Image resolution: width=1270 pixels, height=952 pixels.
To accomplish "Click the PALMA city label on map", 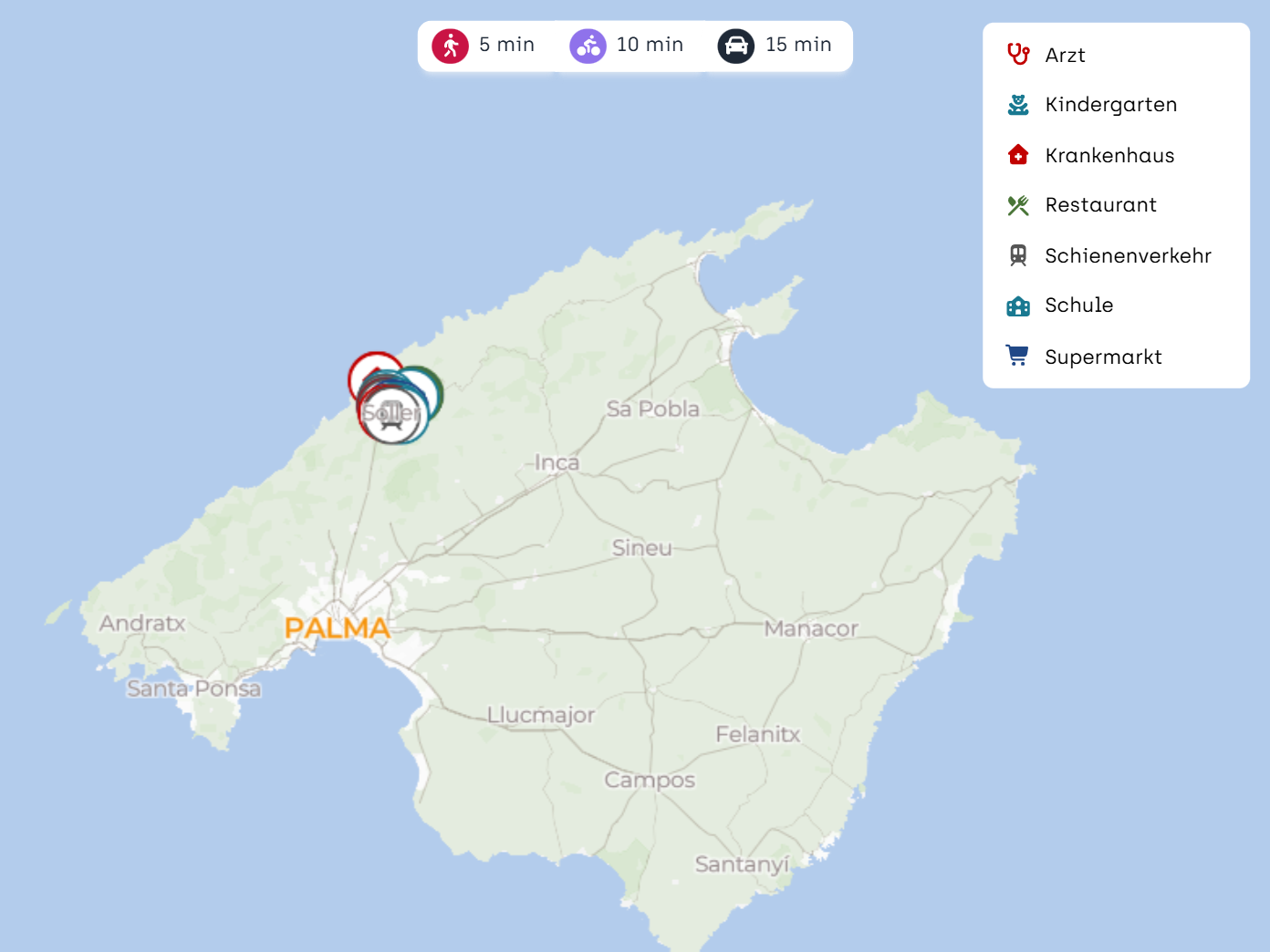I will coord(337,628).
